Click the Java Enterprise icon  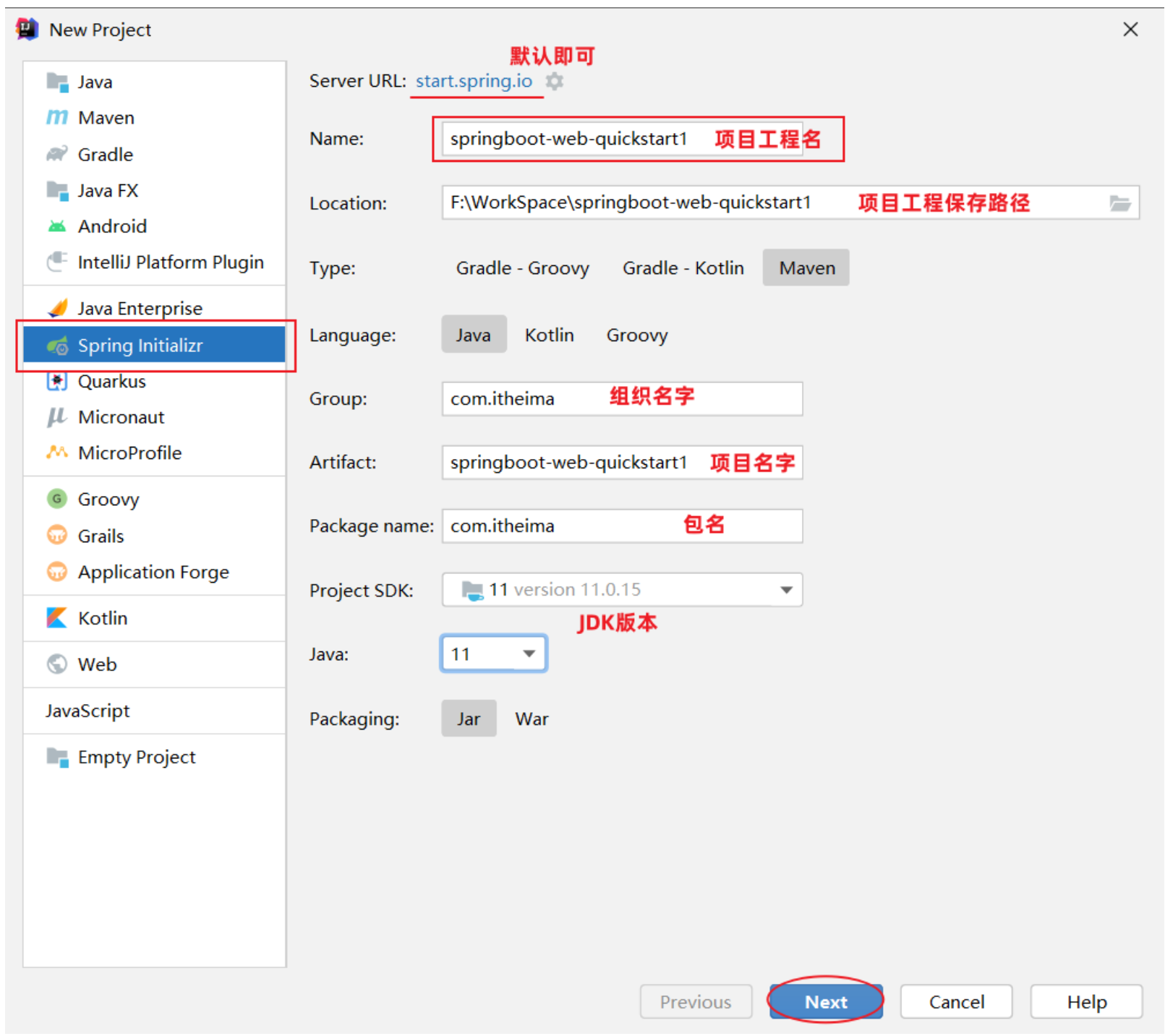(x=57, y=308)
